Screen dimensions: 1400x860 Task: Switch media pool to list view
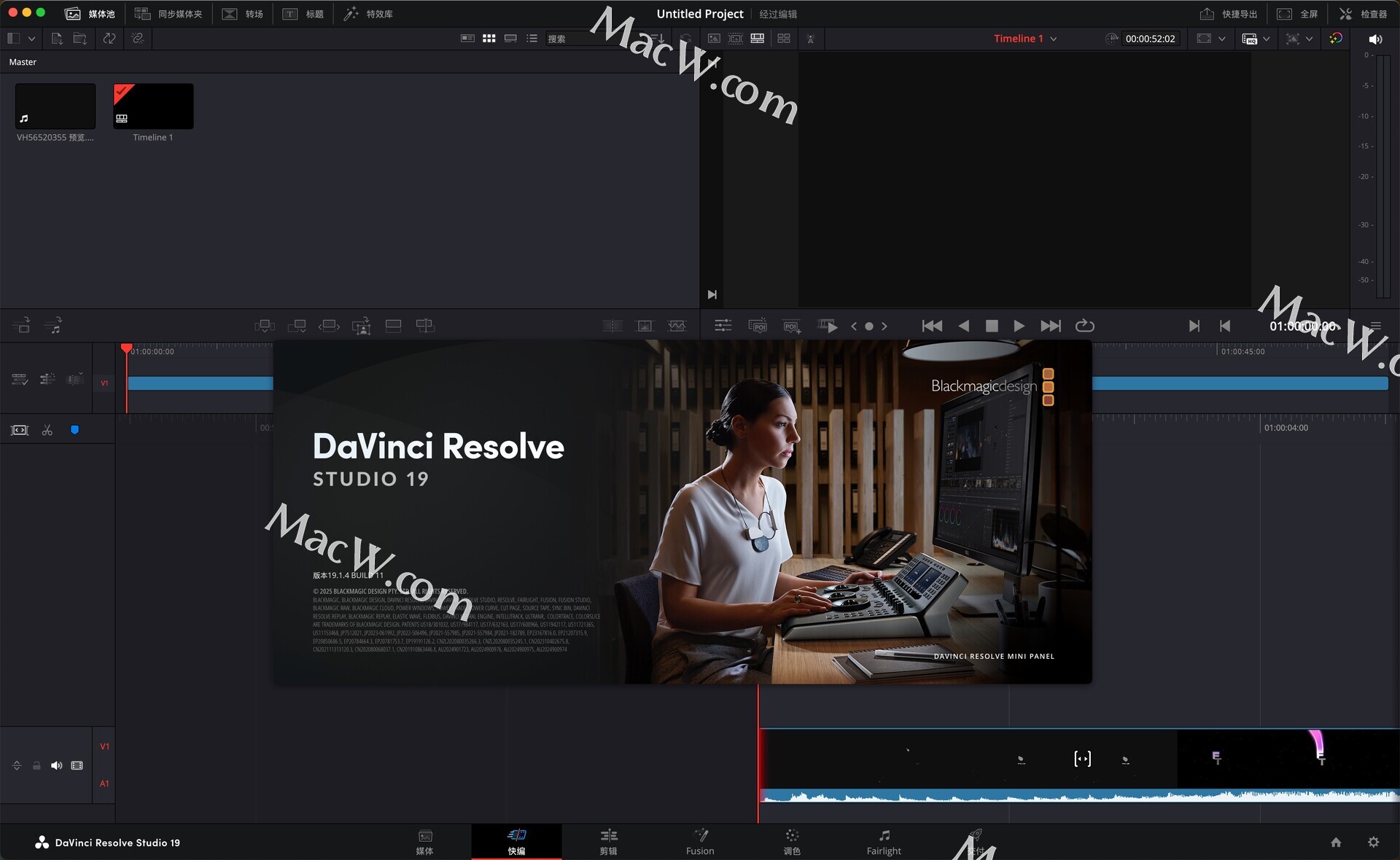532,38
